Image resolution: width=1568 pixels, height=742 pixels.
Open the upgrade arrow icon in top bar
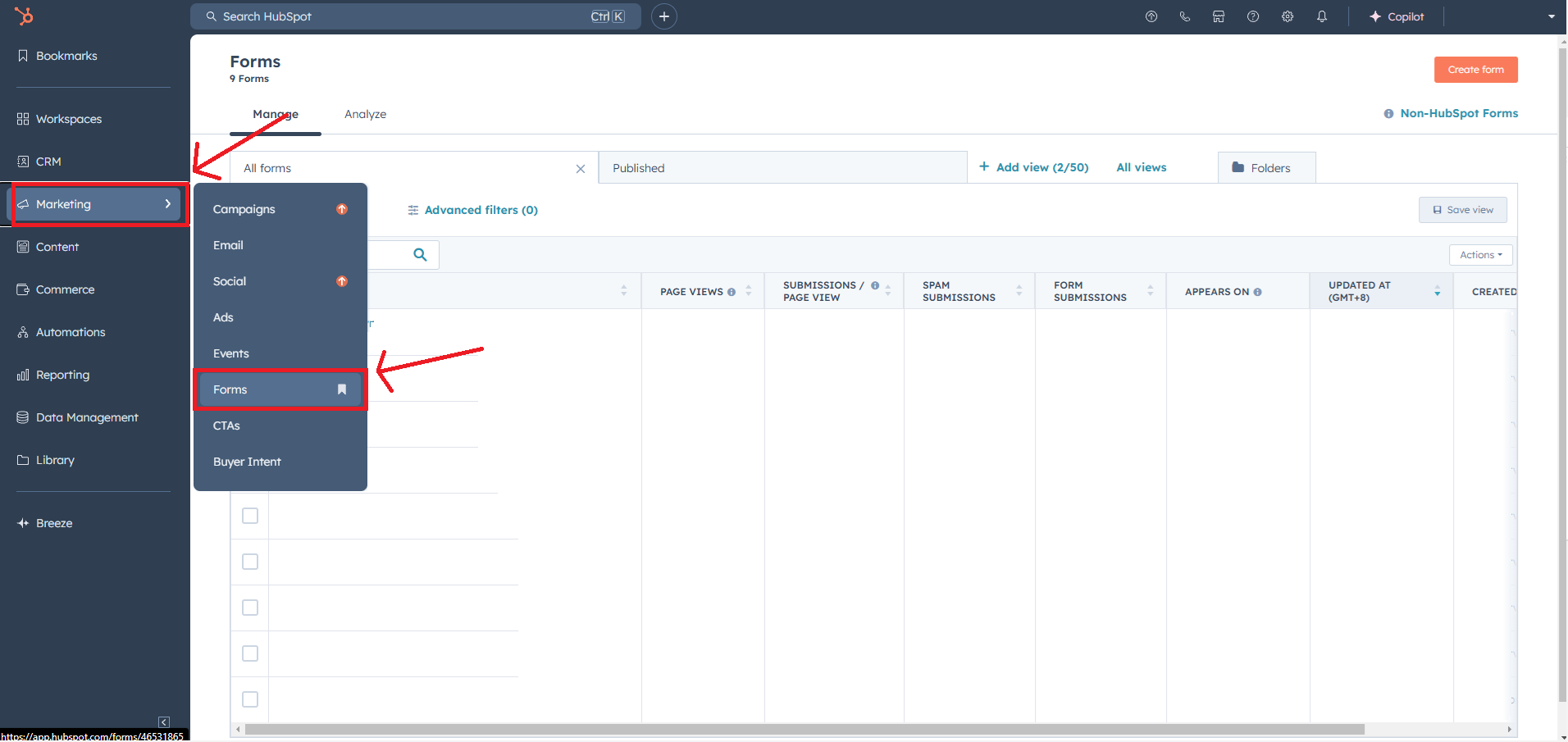[x=1151, y=16]
